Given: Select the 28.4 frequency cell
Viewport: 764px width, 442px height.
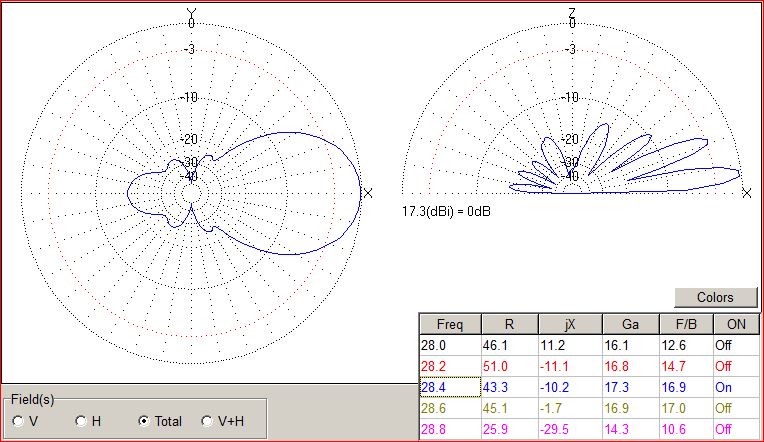Looking at the screenshot, I should (x=449, y=386).
